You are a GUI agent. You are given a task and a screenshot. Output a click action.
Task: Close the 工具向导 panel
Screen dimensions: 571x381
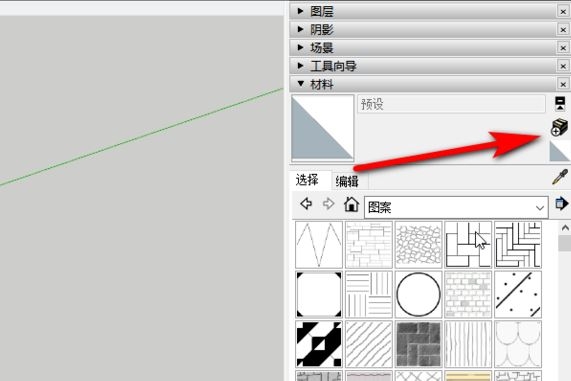click(563, 66)
